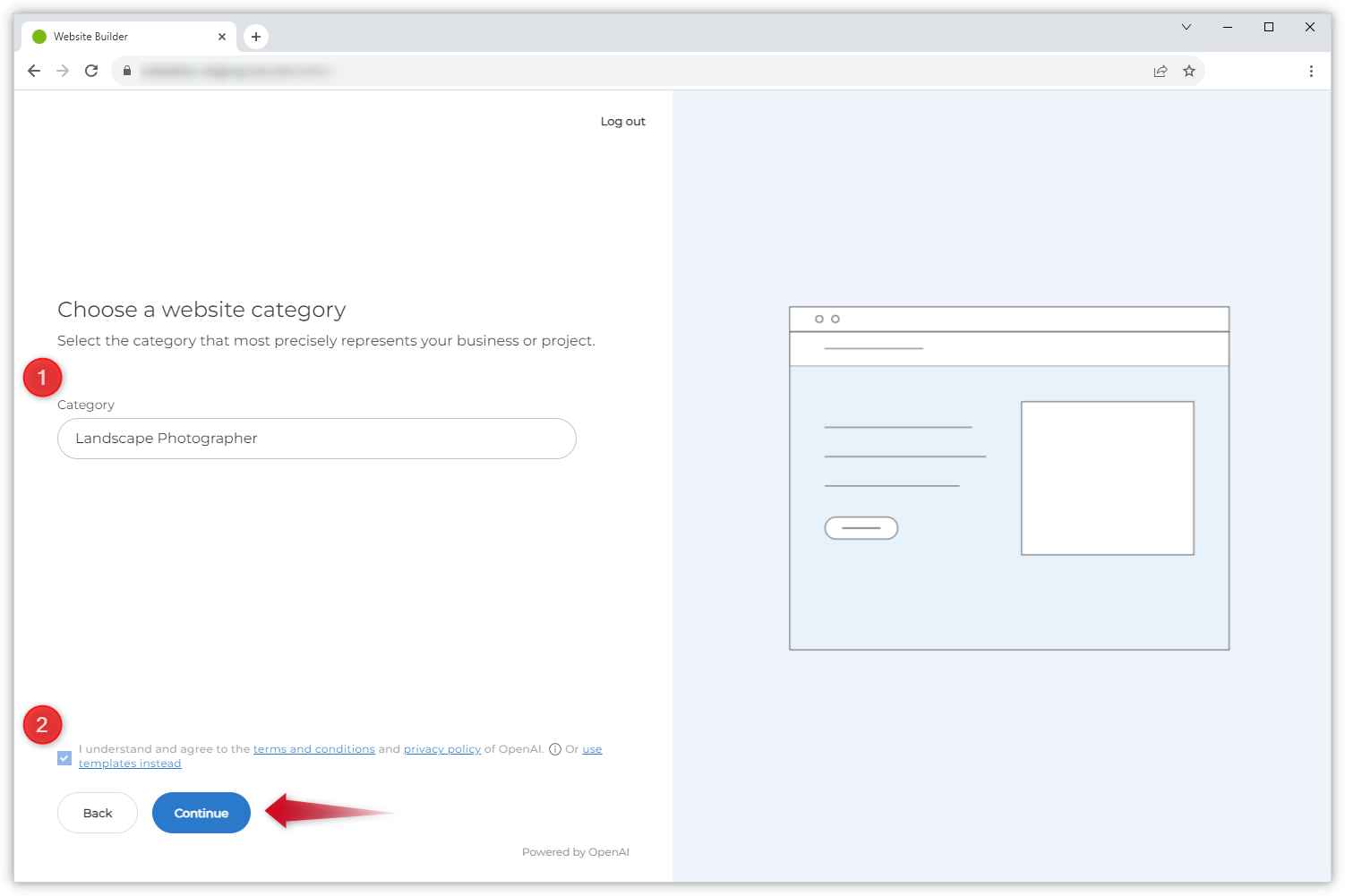Select the Website Builder tab
This screenshot has width=1345, height=896.
pyautogui.click(x=116, y=37)
